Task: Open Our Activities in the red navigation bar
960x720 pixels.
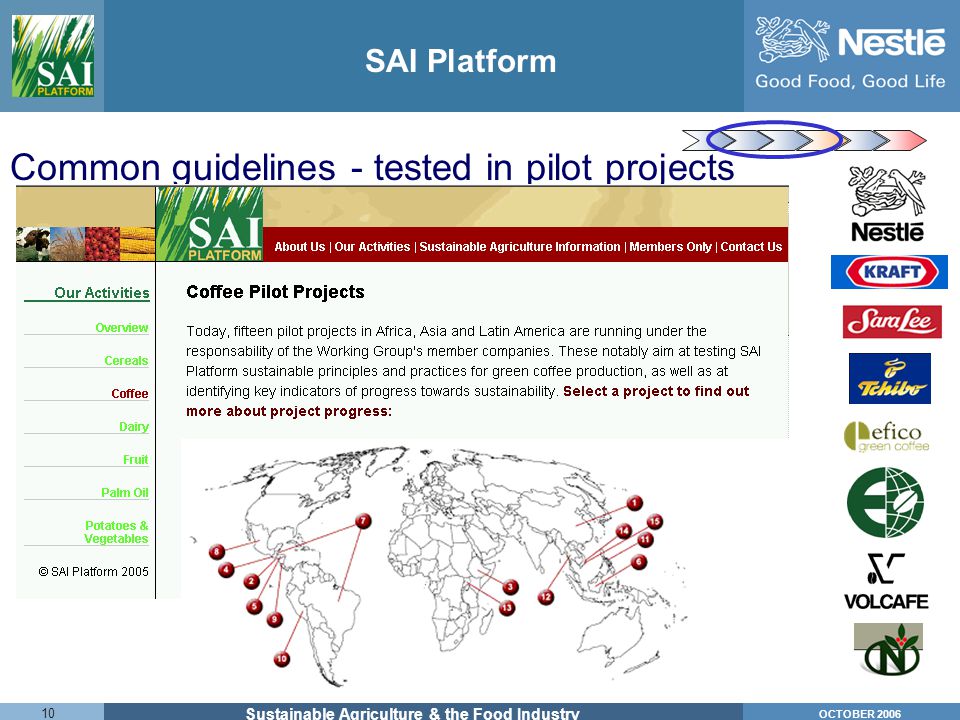Action: click(372, 247)
